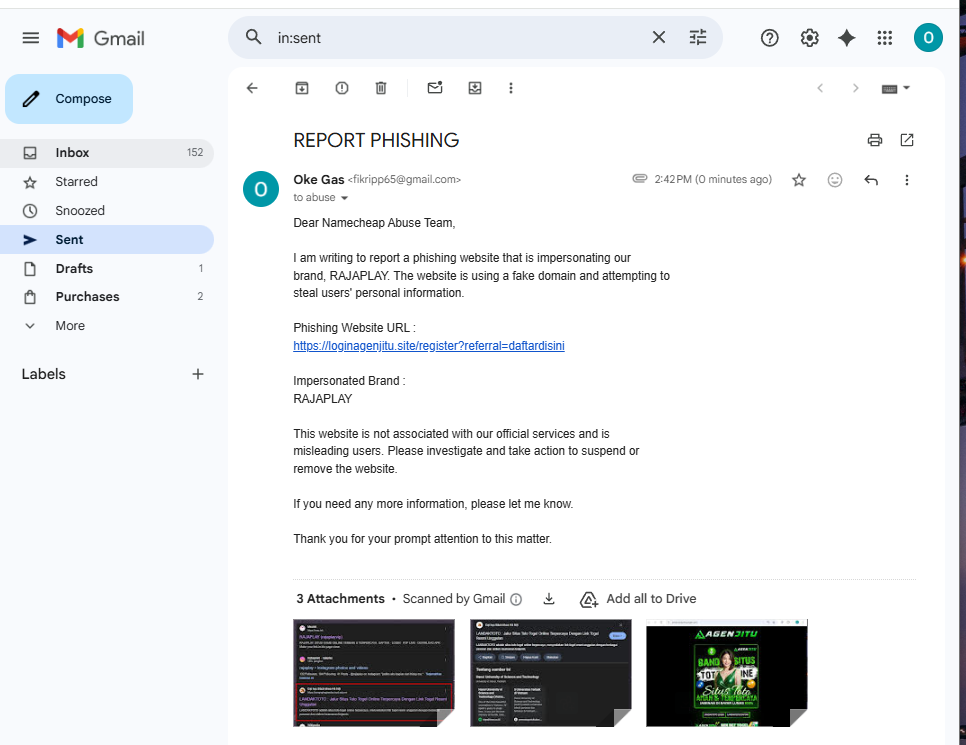Go to the older message arrow

pos(855,88)
